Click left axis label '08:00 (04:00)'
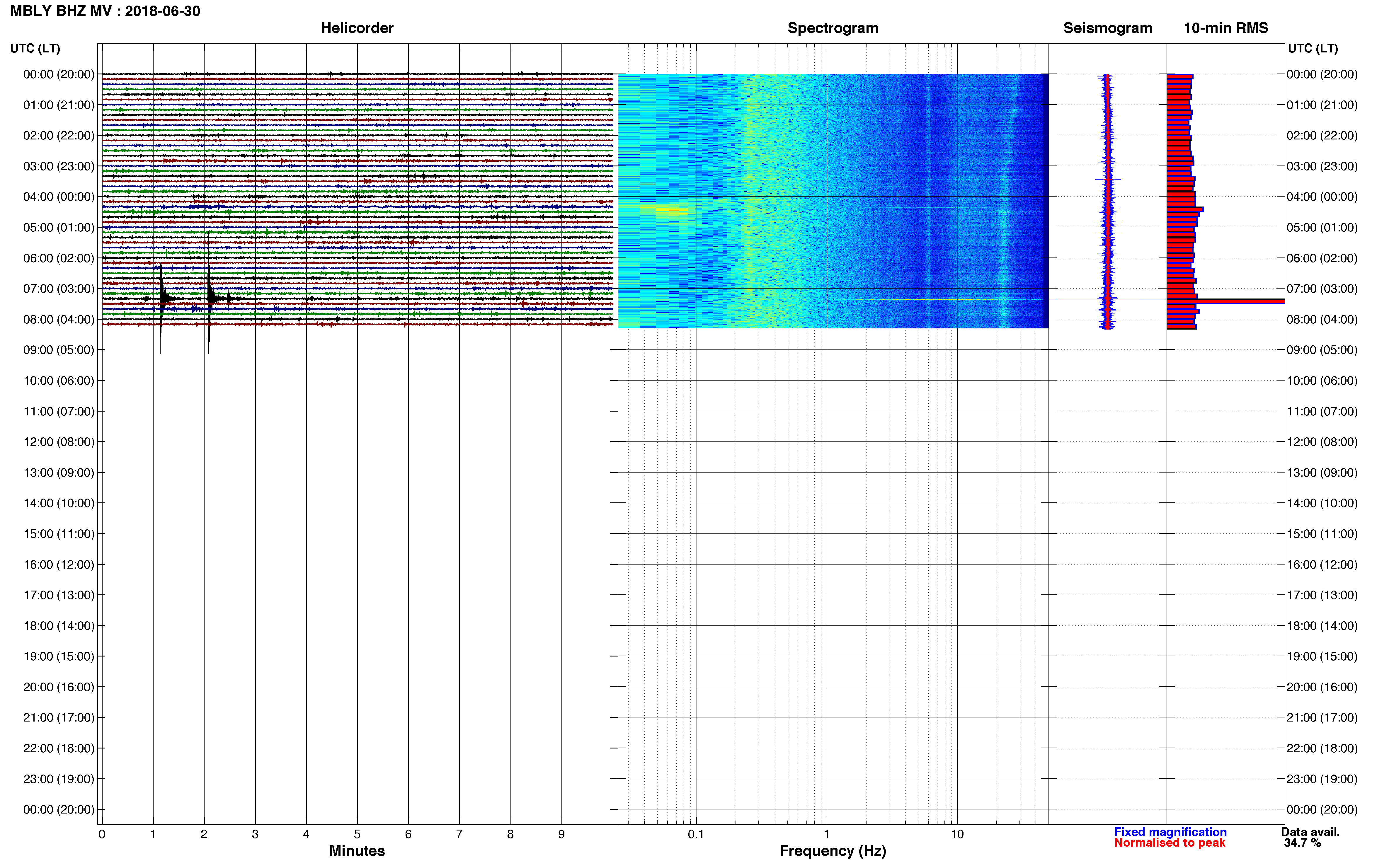The width and height of the screenshot is (1389, 868). (x=59, y=319)
